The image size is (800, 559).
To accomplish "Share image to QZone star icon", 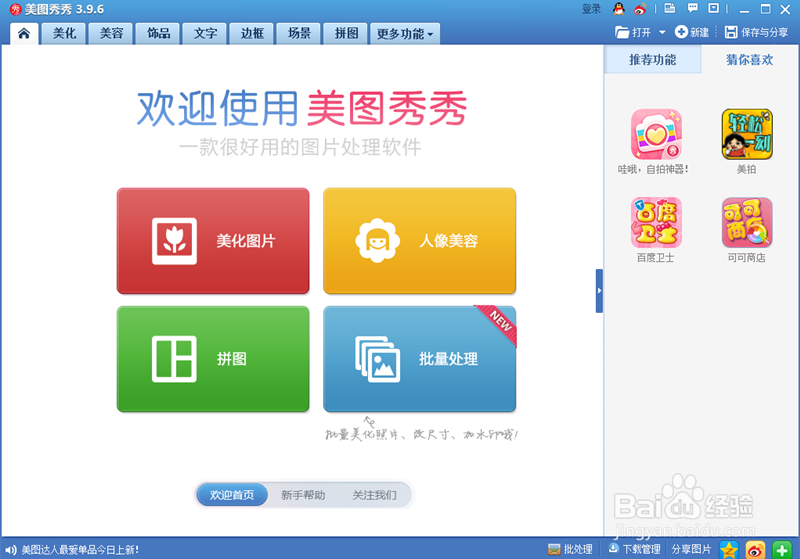I will tap(729, 550).
